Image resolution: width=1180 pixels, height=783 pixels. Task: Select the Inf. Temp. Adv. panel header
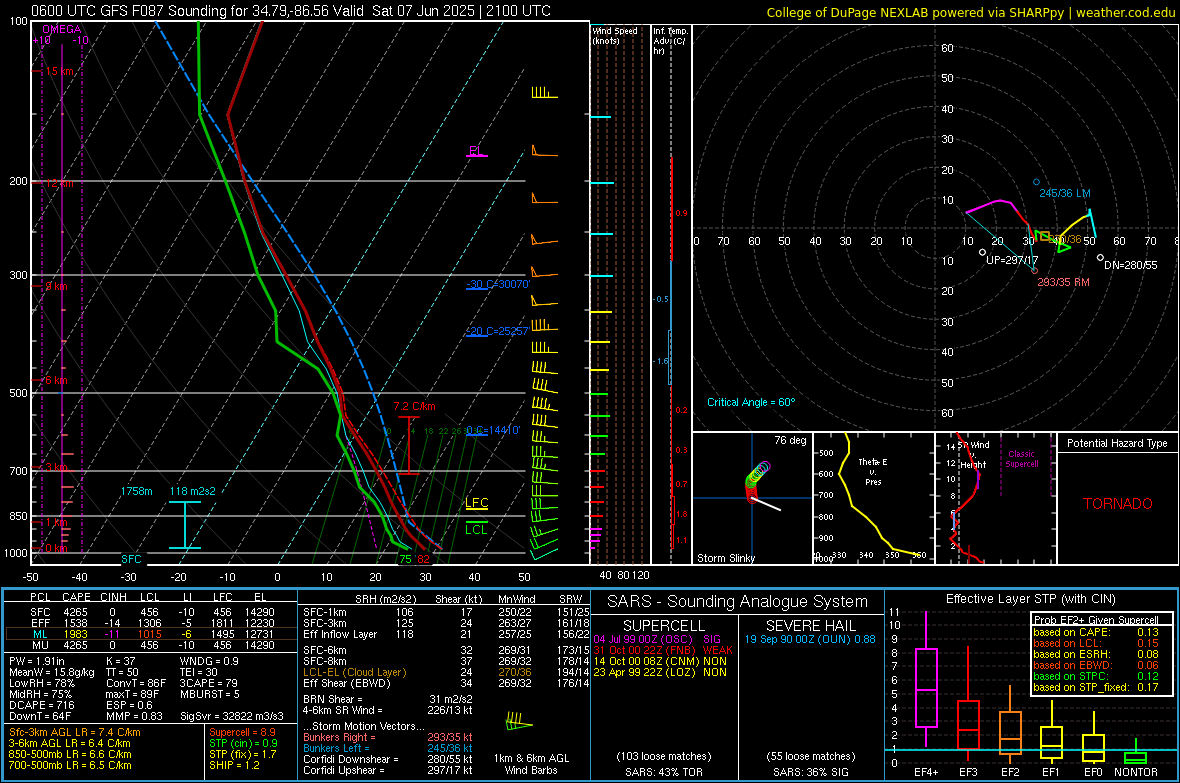670,41
